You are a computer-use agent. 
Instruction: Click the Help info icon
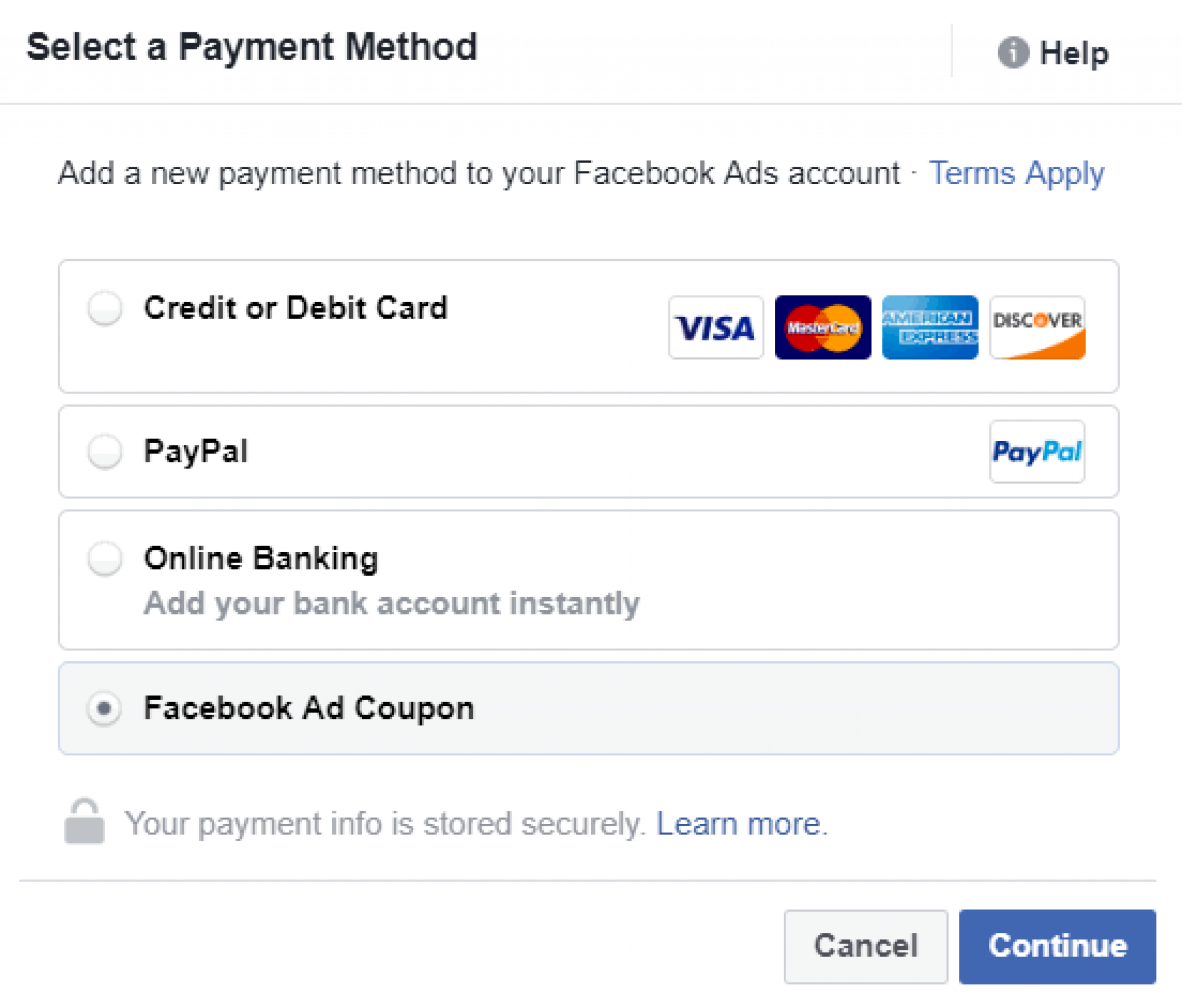pos(1015,53)
